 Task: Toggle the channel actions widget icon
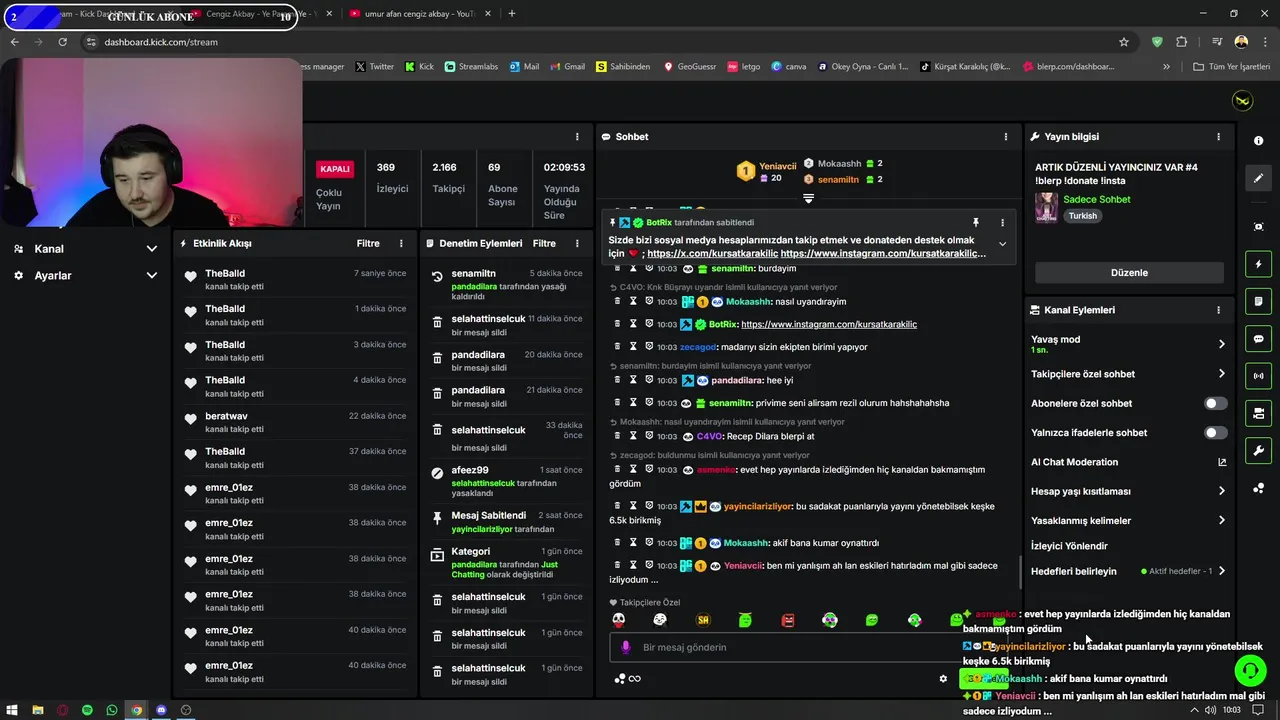pos(1258,413)
